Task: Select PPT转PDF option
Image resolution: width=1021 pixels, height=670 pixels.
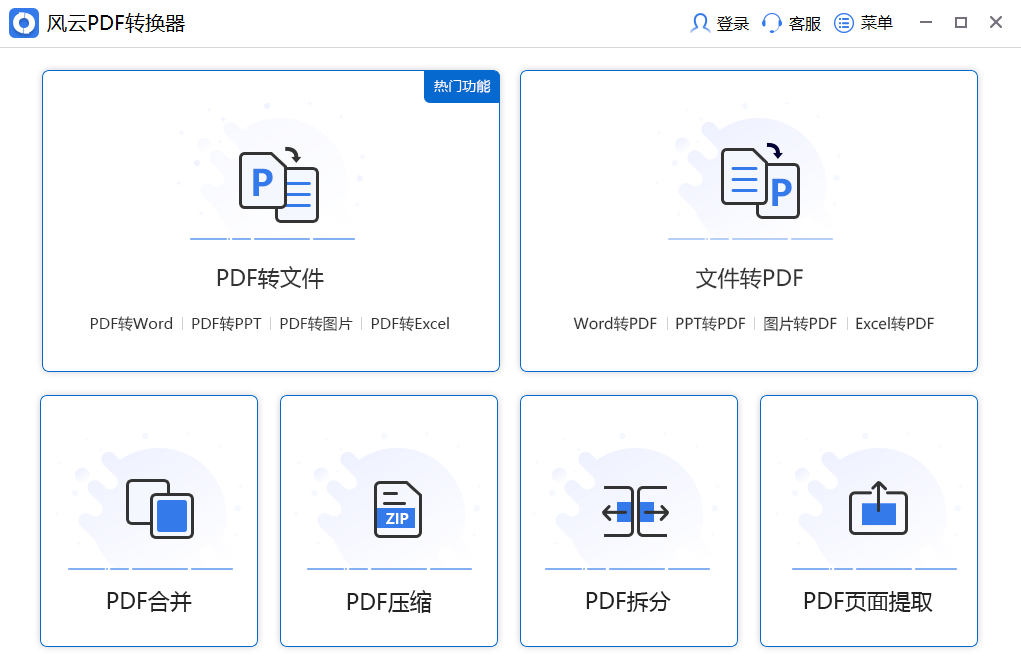Action: click(710, 324)
